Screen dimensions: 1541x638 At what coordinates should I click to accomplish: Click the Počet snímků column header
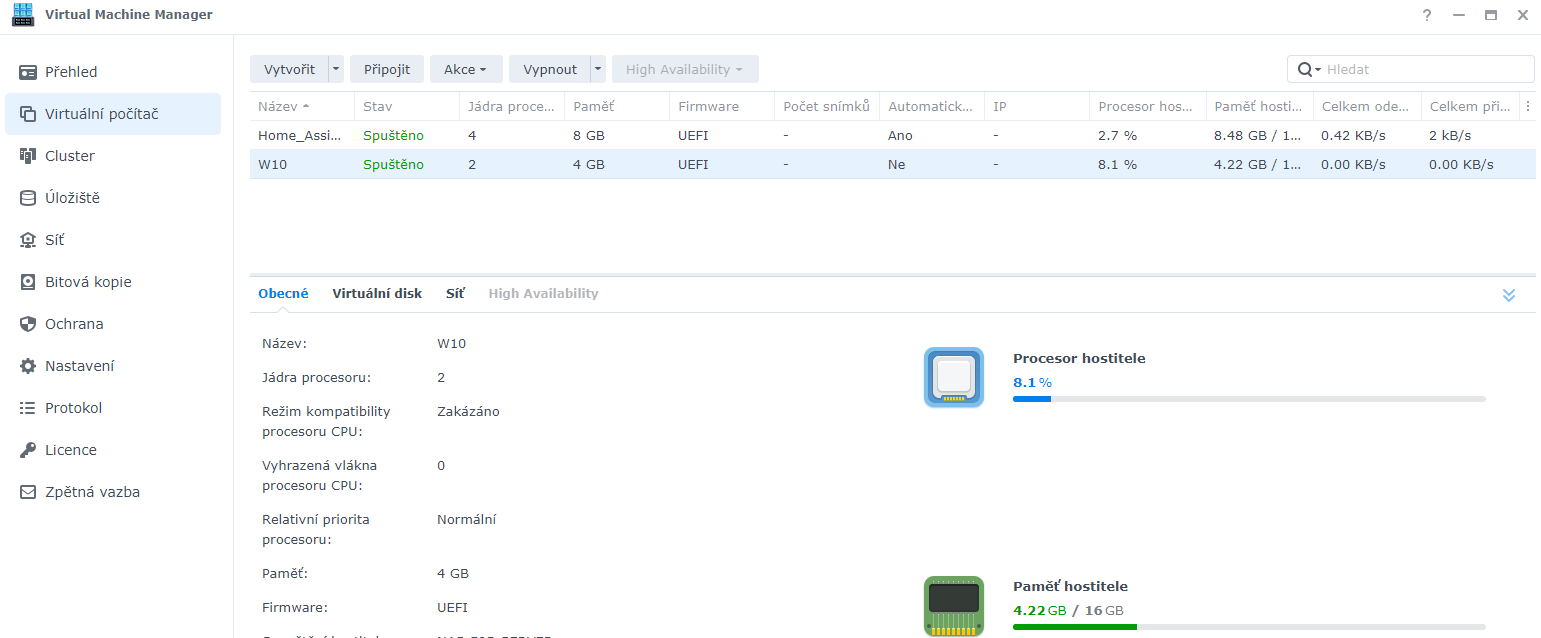click(x=826, y=106)
